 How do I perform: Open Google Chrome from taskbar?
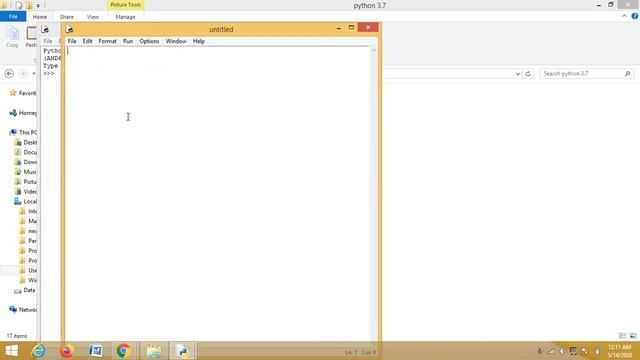coord(123,351)
